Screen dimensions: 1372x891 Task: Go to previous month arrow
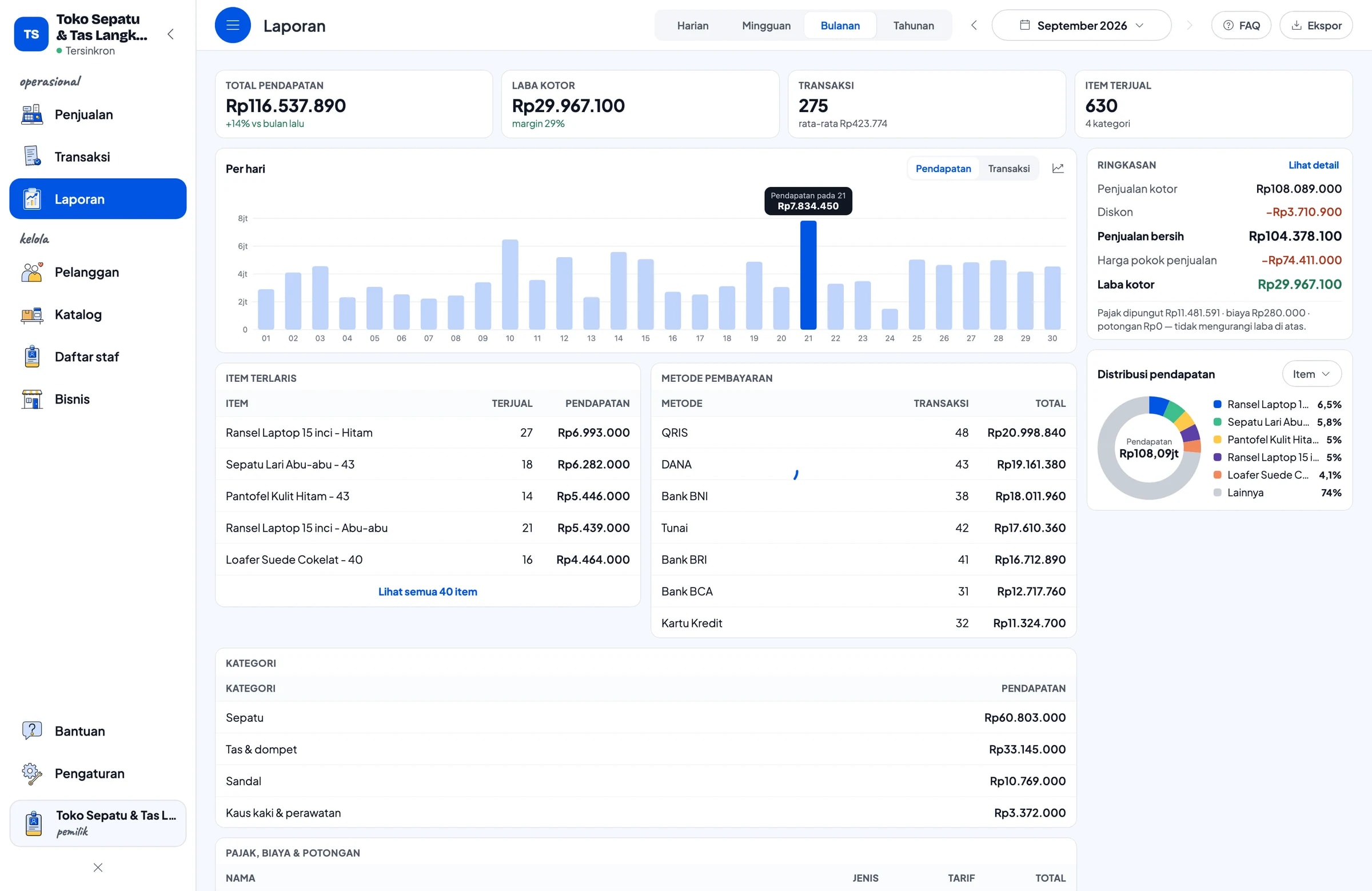click(974, 25)
